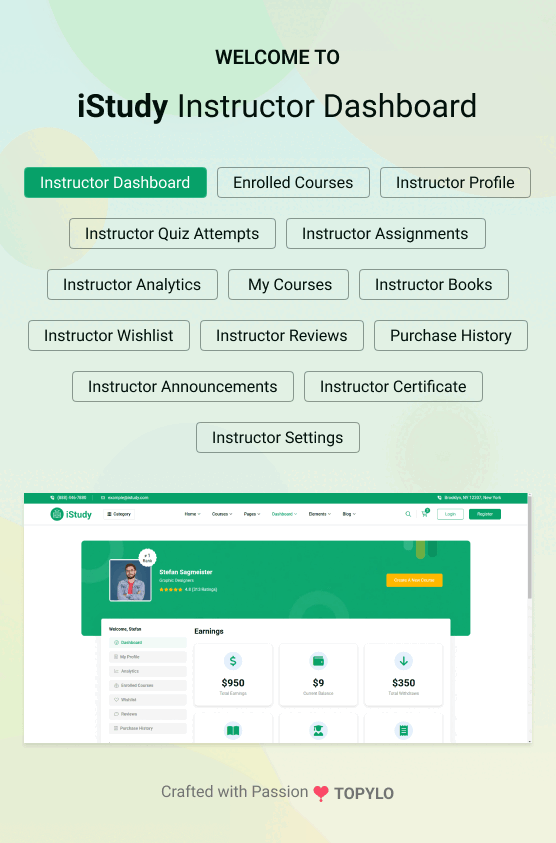Click the Instructor Books tag
The image size is (556, 843).
tap(433, 284)
